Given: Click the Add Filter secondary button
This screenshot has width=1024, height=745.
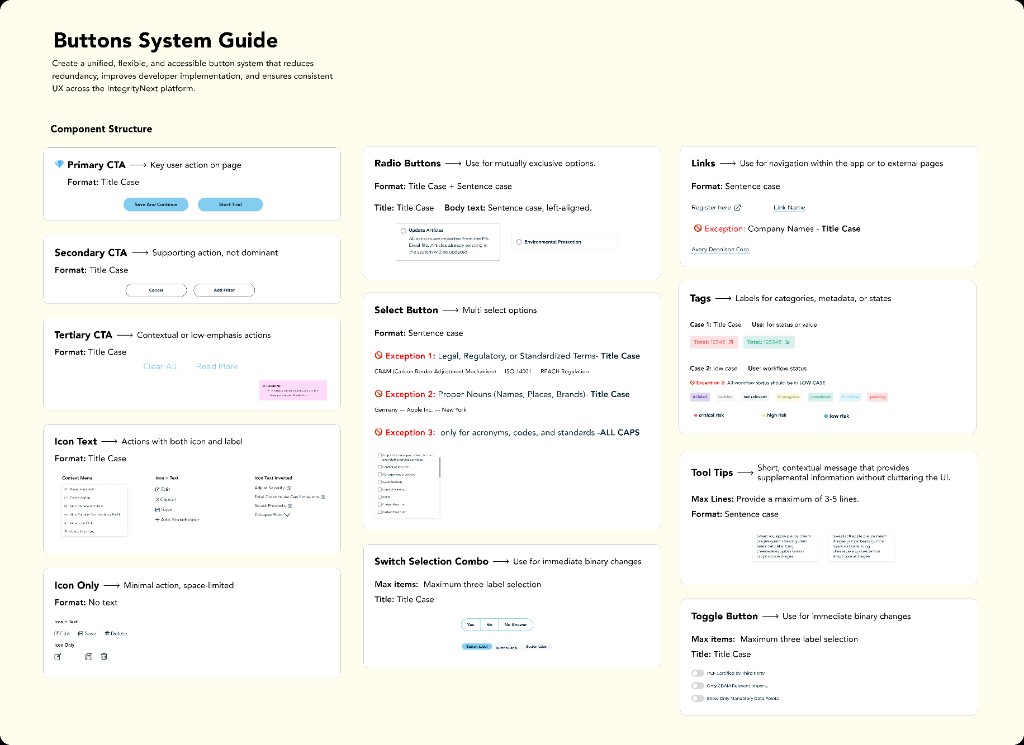Looking at the screenshot, I should pos(224,290).
